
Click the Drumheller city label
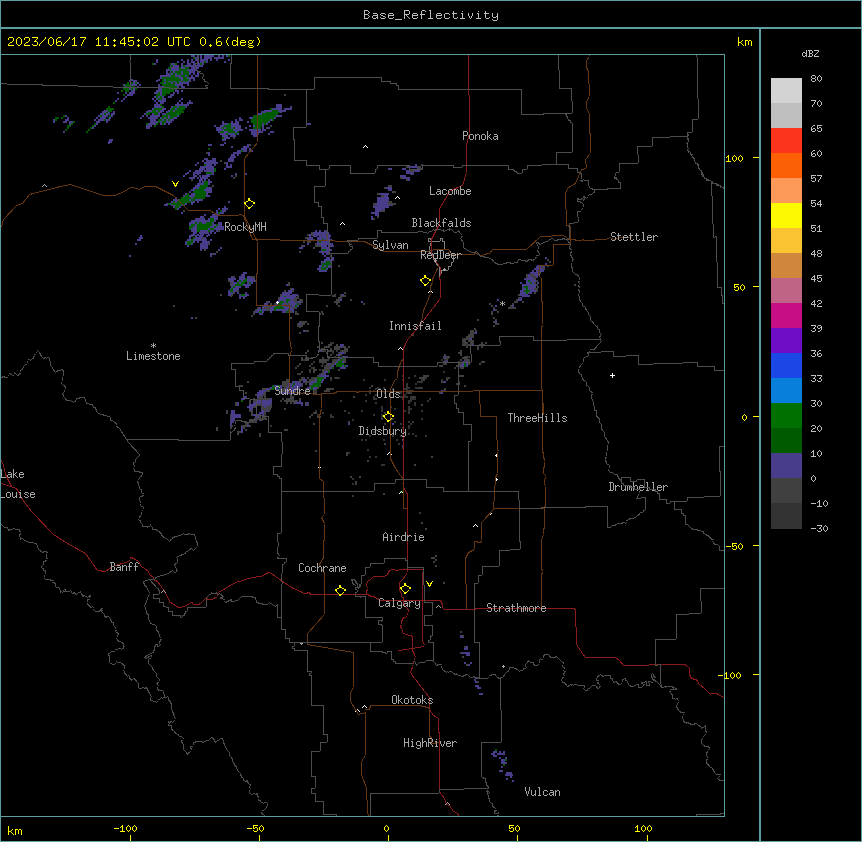(638, 487)
